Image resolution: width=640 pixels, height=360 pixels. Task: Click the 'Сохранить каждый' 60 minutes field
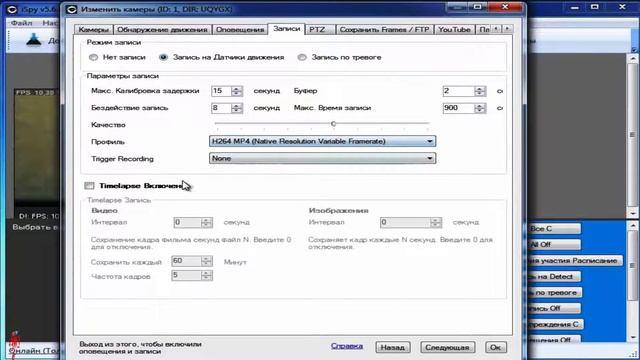192,261
